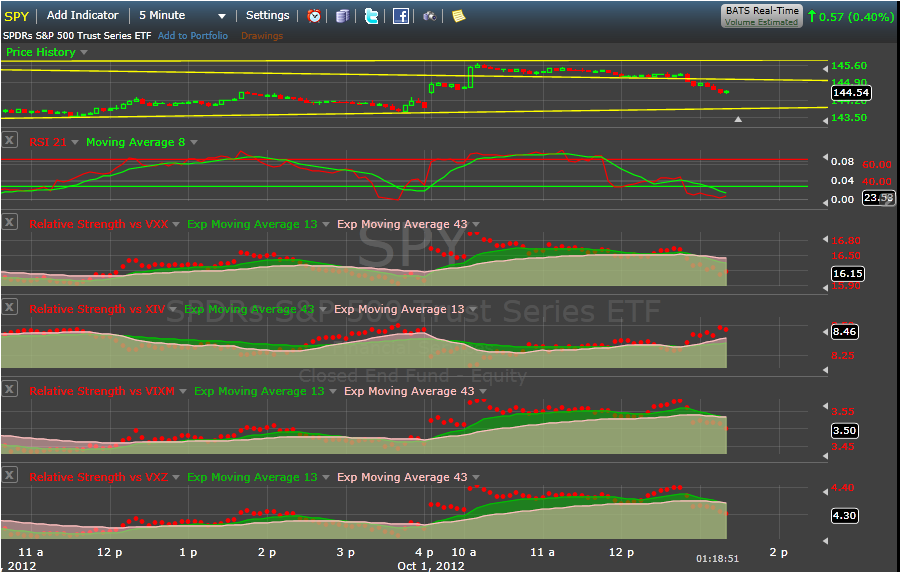Open the Drawings link
Screen dimensions: 901x573
click(262, 36)
